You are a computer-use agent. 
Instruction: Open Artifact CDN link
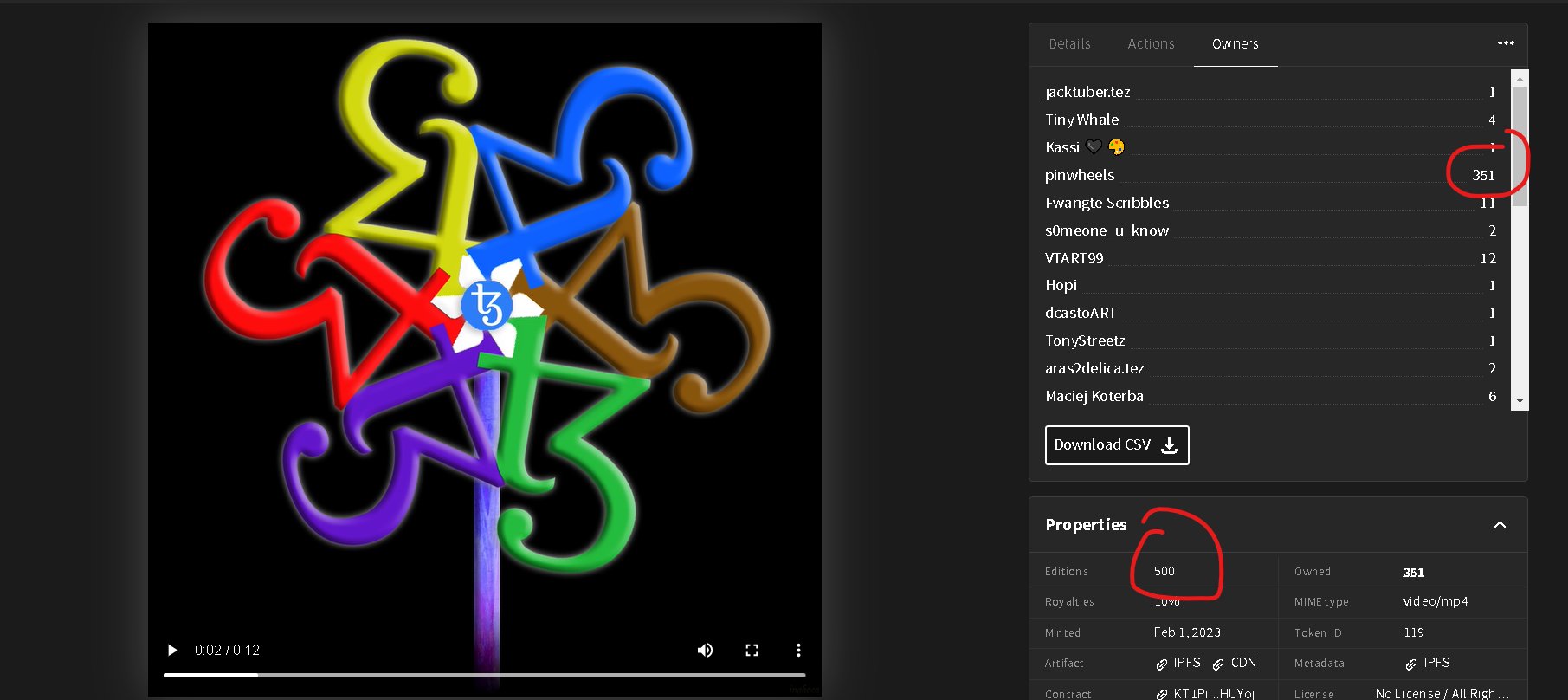click(1235, 663)
